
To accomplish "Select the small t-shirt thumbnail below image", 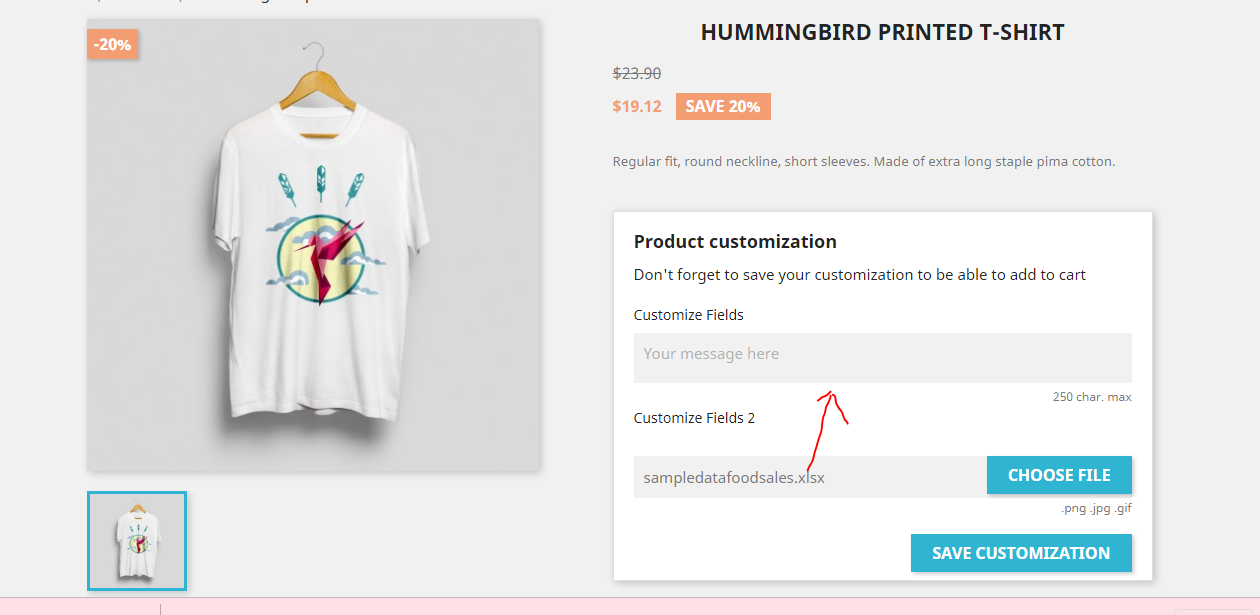I will [x=137, y=541].
